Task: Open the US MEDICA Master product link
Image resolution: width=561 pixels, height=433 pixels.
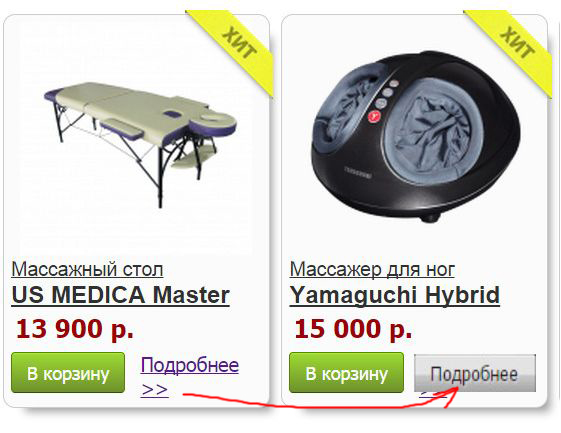Action: (120, 295)
